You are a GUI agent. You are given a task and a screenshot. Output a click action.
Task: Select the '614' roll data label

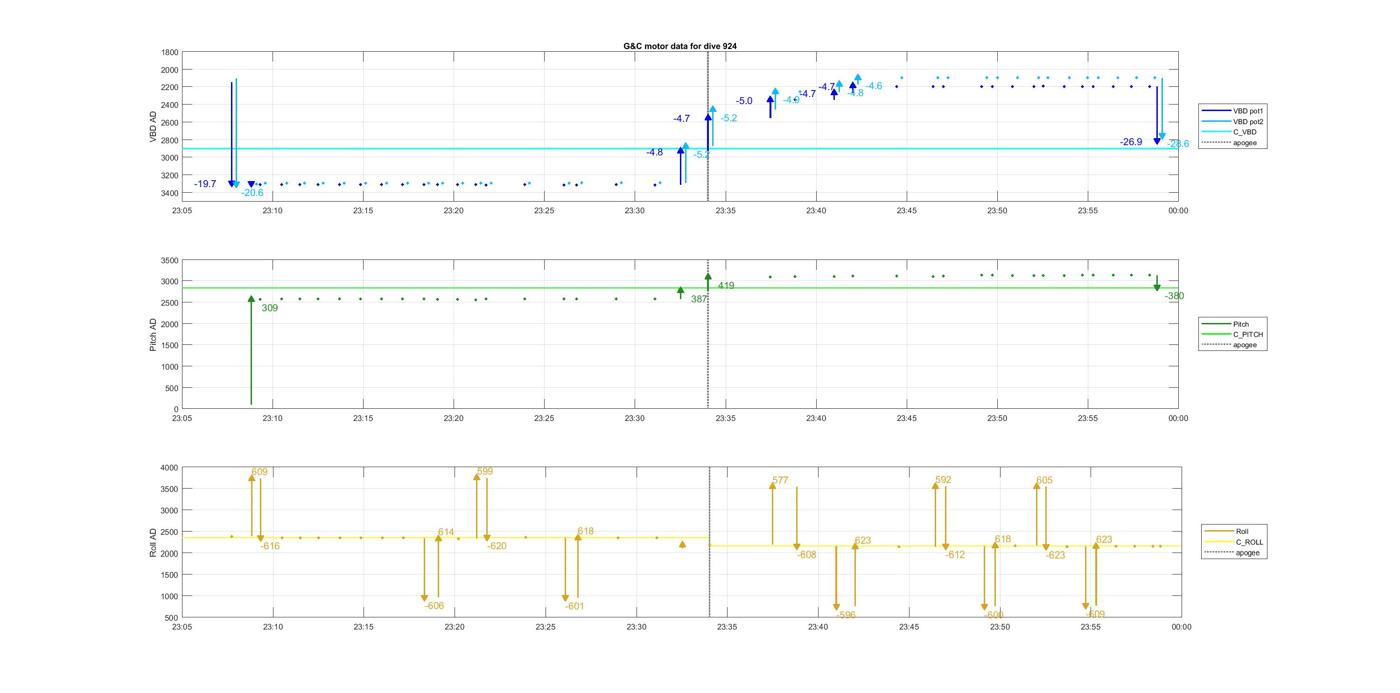(446, 532)
